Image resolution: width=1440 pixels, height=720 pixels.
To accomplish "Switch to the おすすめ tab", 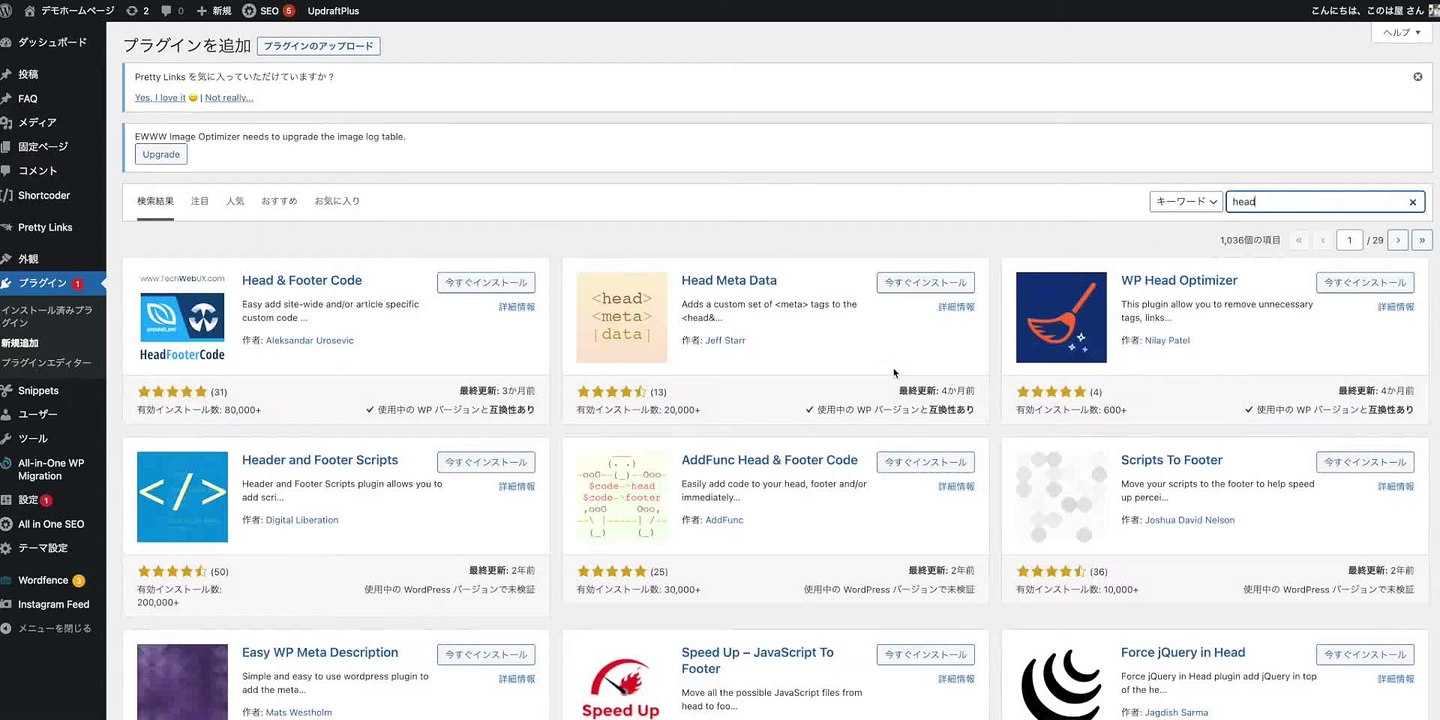I will coord(279,201).
